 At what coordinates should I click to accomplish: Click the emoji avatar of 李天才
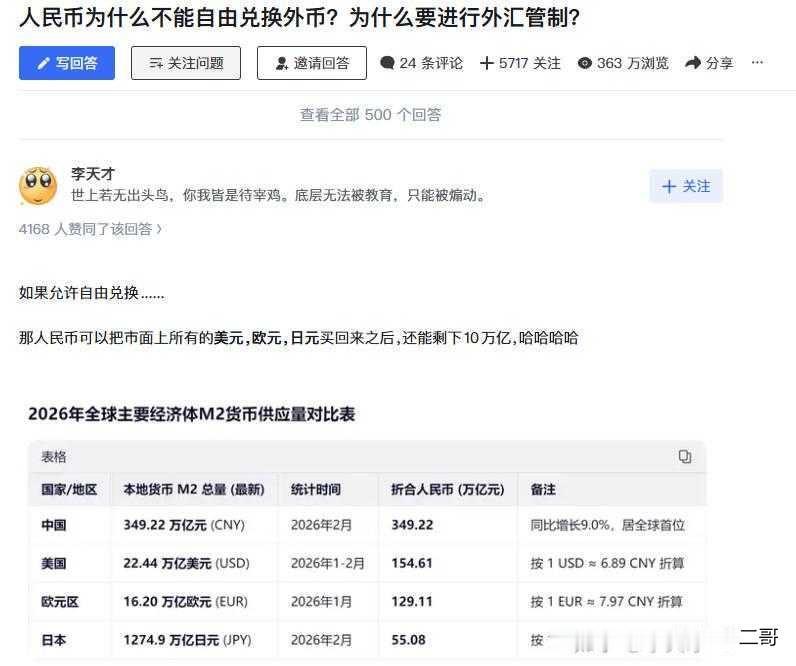coord(38,185)
